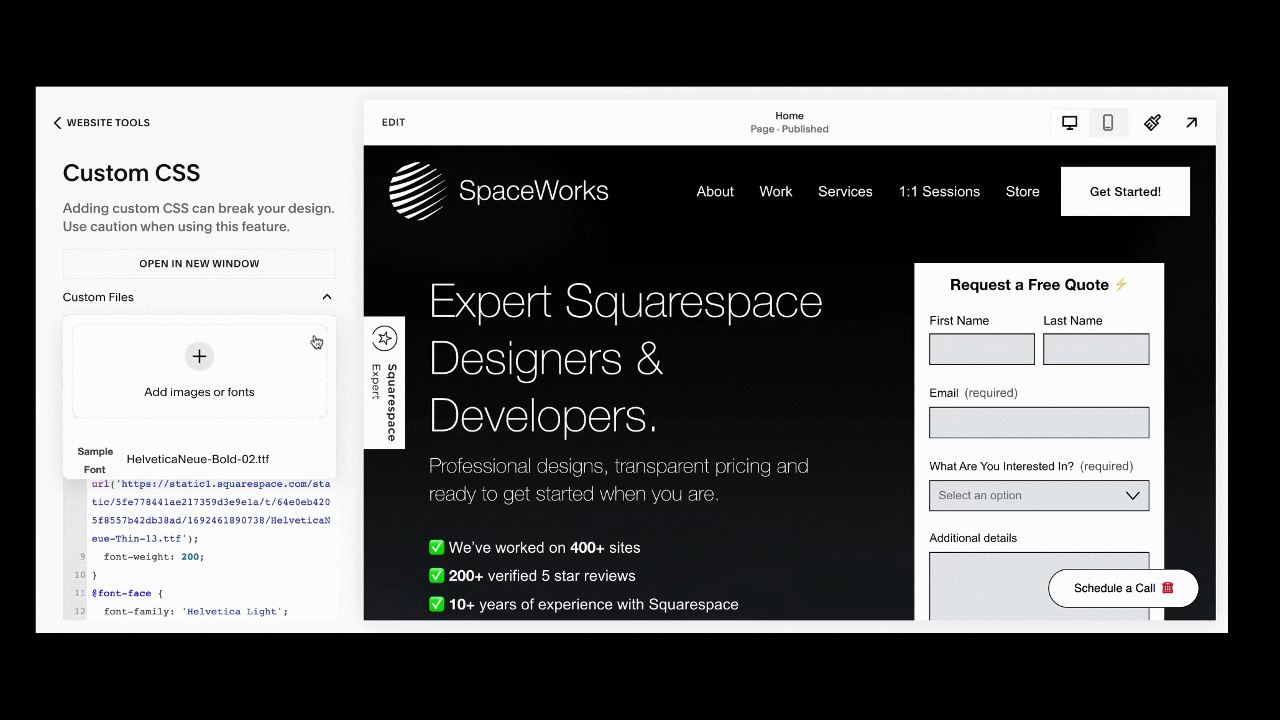This screenshot has width=1280, height=720.
Task: Click the 10+ years of experience line
Action: 583,604
